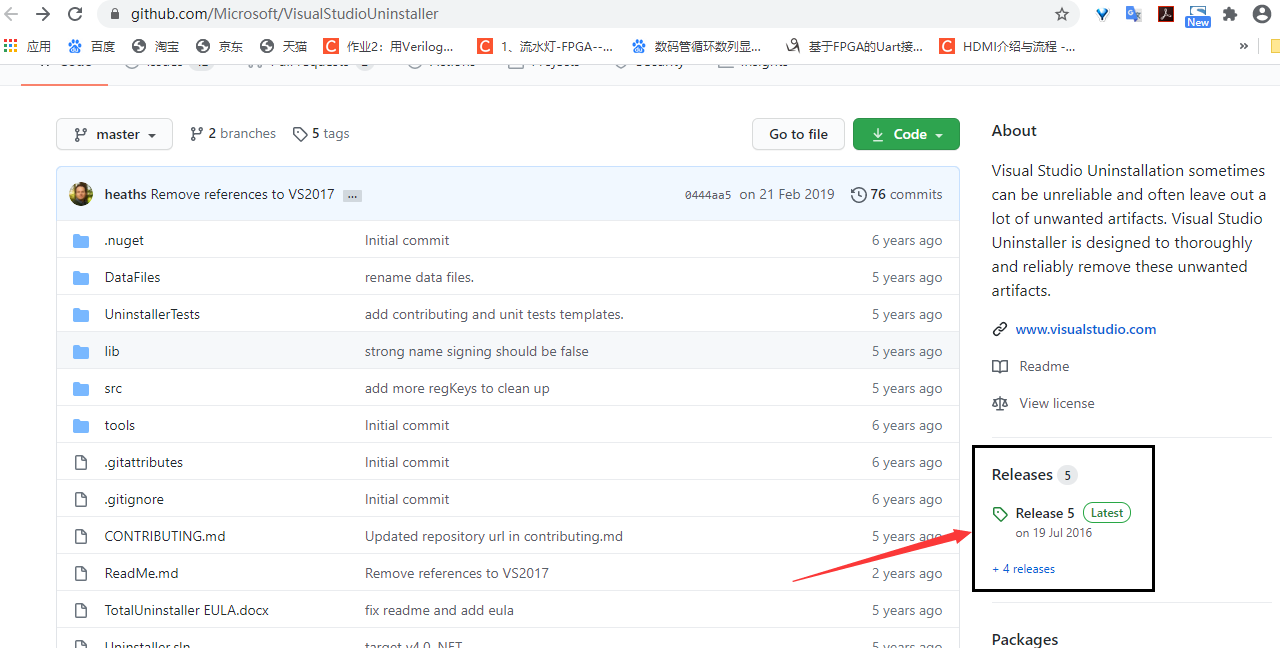This screenshot has width=1280, height=648.
Task: Click the browser forward arrow
Action: point(43,14)
